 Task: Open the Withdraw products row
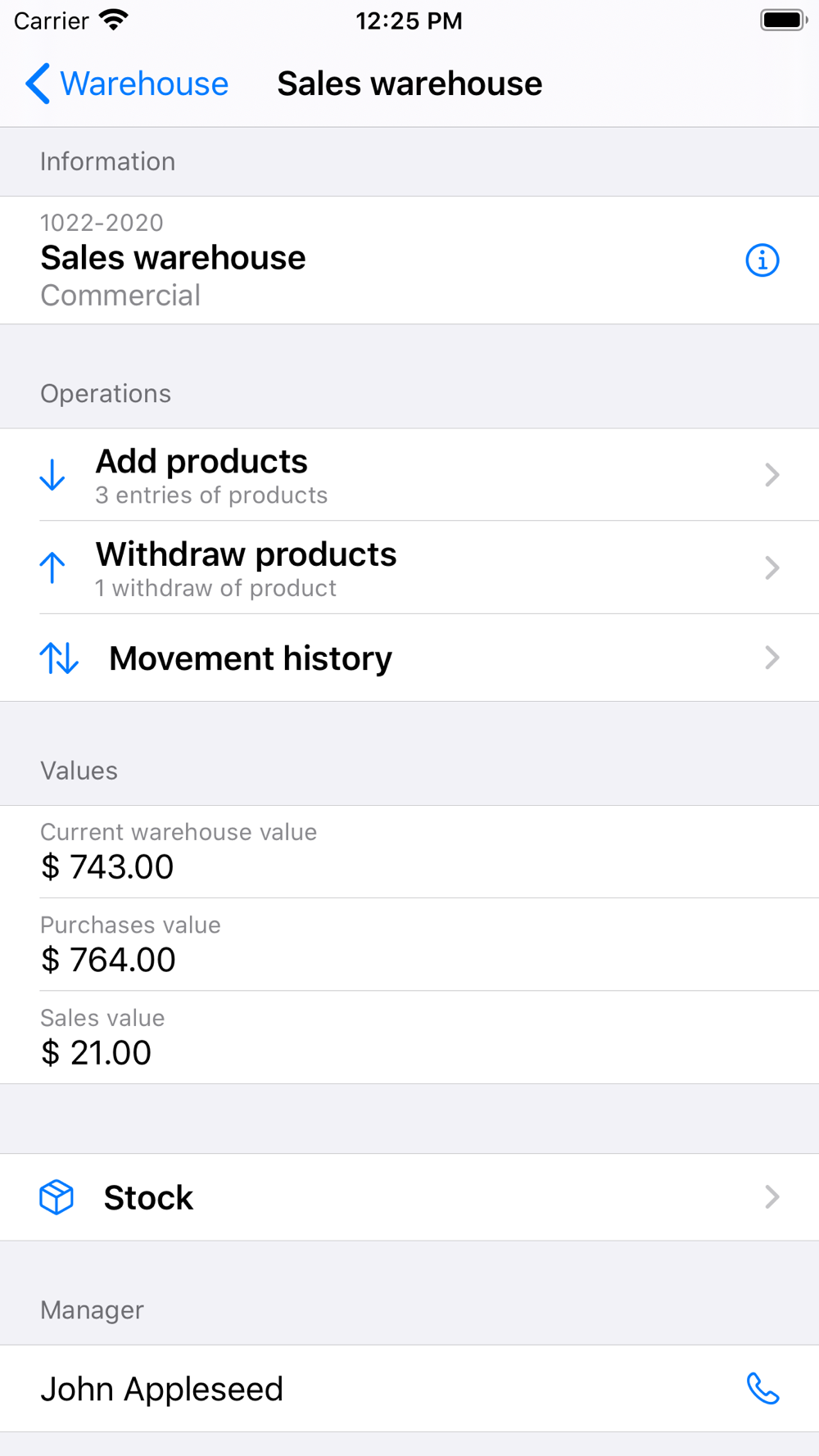pos(409,567)
